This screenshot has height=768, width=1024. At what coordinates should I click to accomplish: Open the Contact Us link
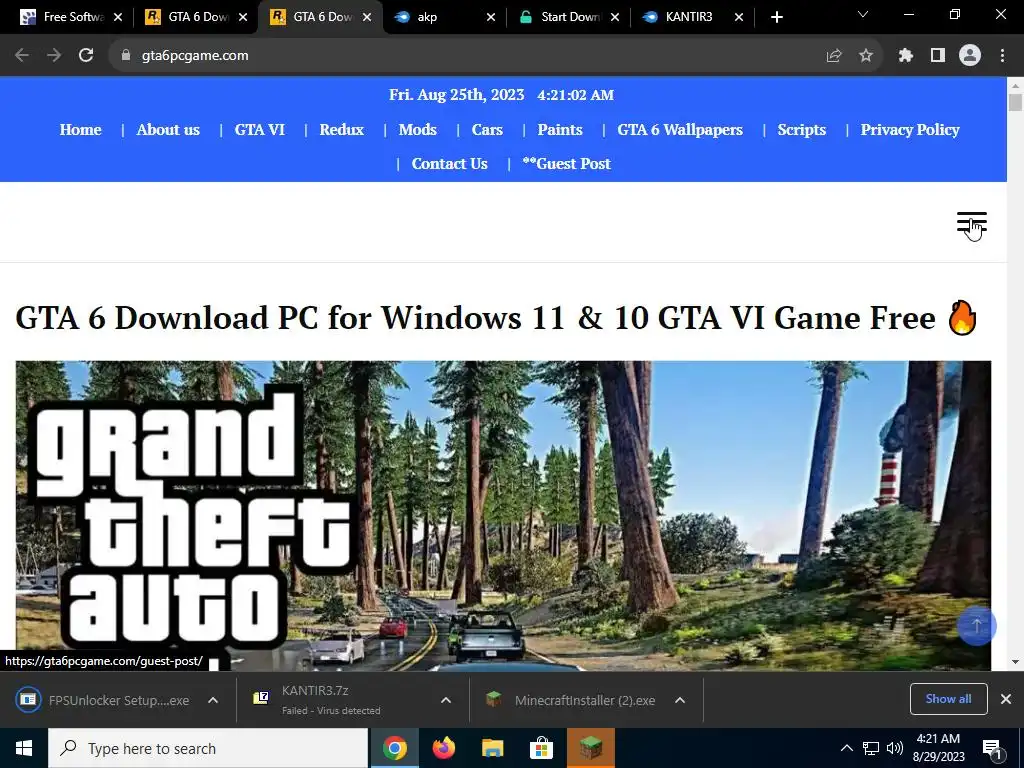coord(449,163)
